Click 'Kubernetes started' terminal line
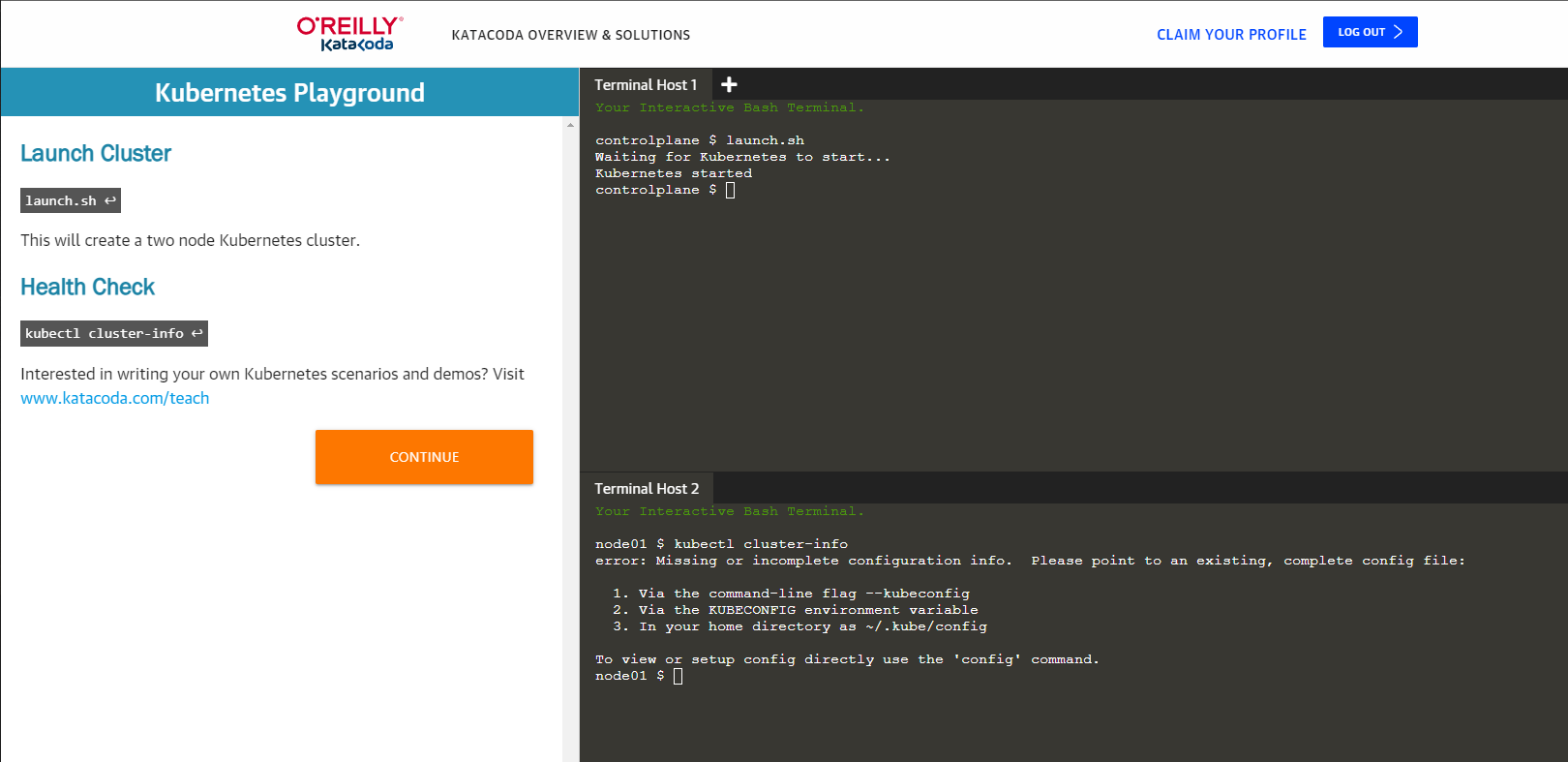The width and height of the screenshot is (1568, 762). tap(674, 173)
